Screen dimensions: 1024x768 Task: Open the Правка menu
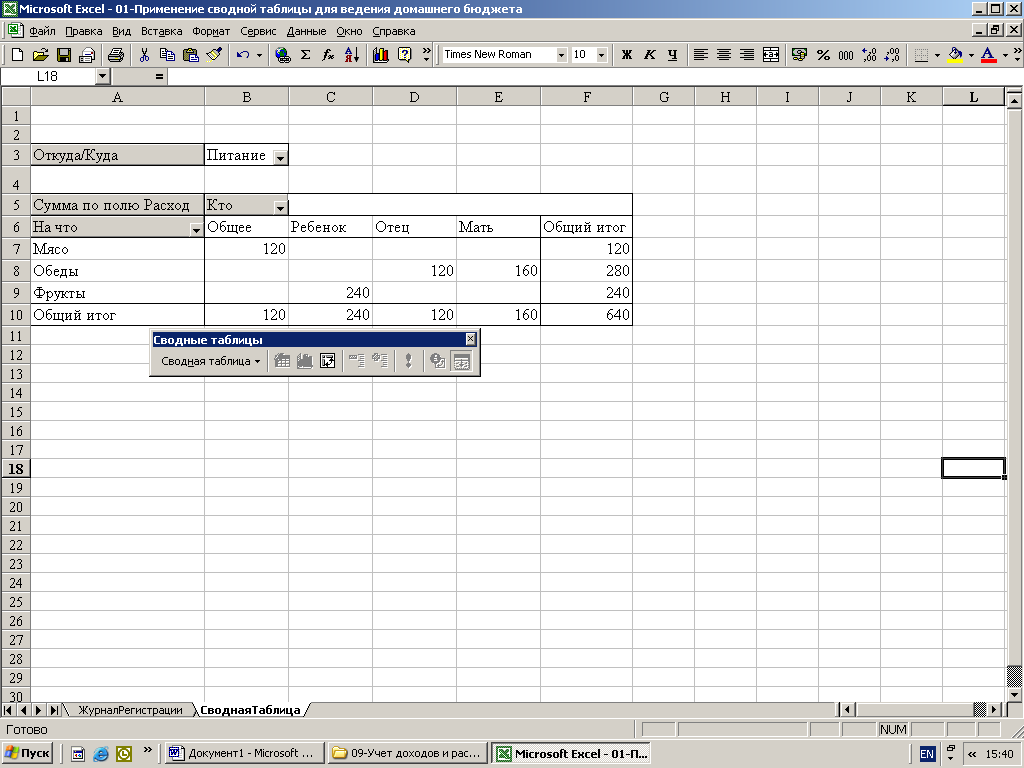(x=84, y=31)
